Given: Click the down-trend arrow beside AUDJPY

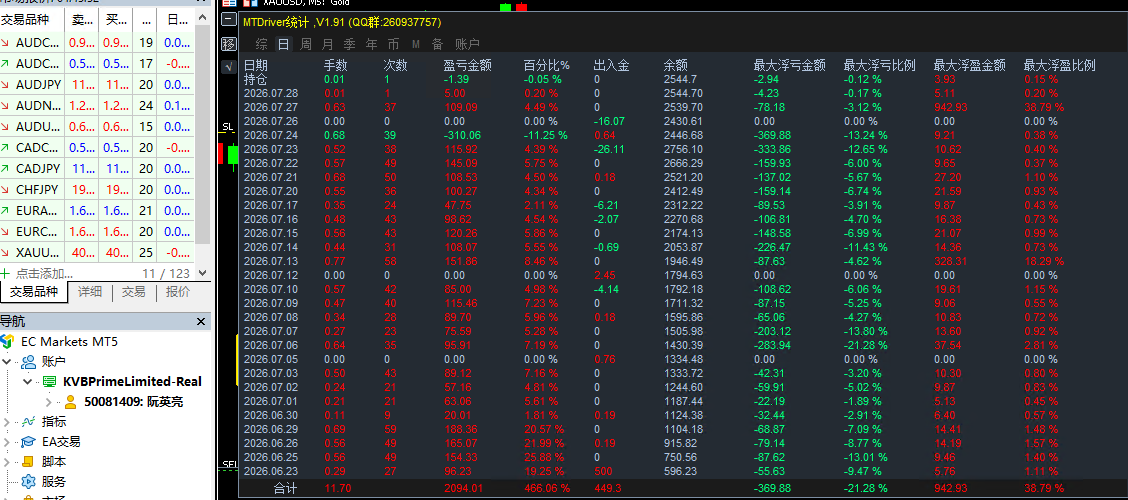Looking at the screenshot, I should coord(6,85).
